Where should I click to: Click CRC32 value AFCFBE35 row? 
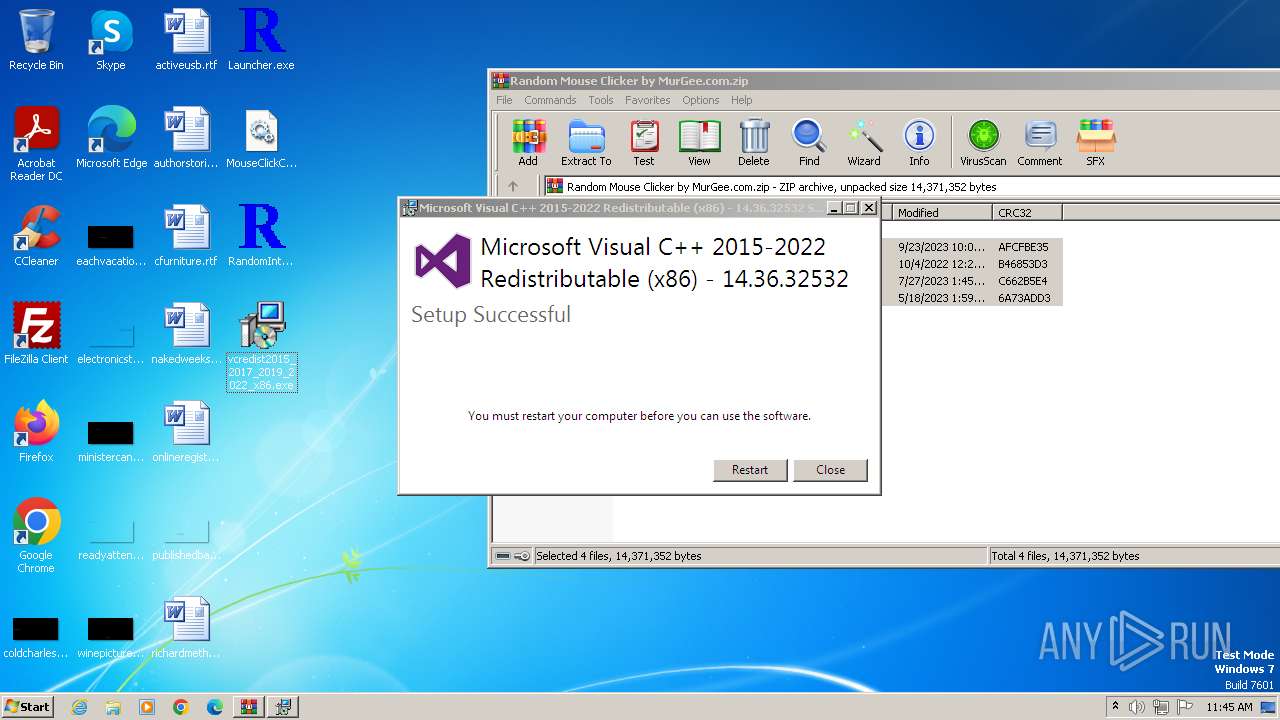(x=1023, y=247)
